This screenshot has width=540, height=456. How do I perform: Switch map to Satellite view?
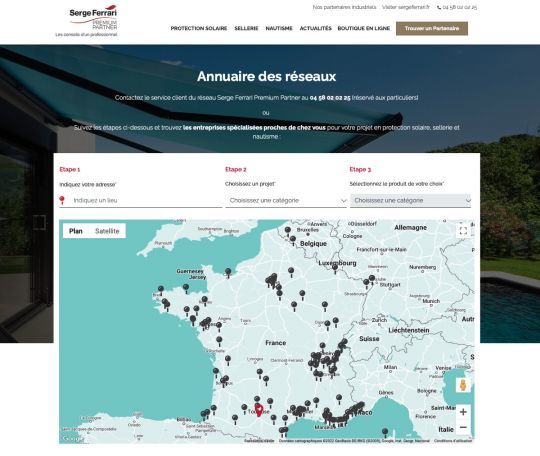(107, 231)
